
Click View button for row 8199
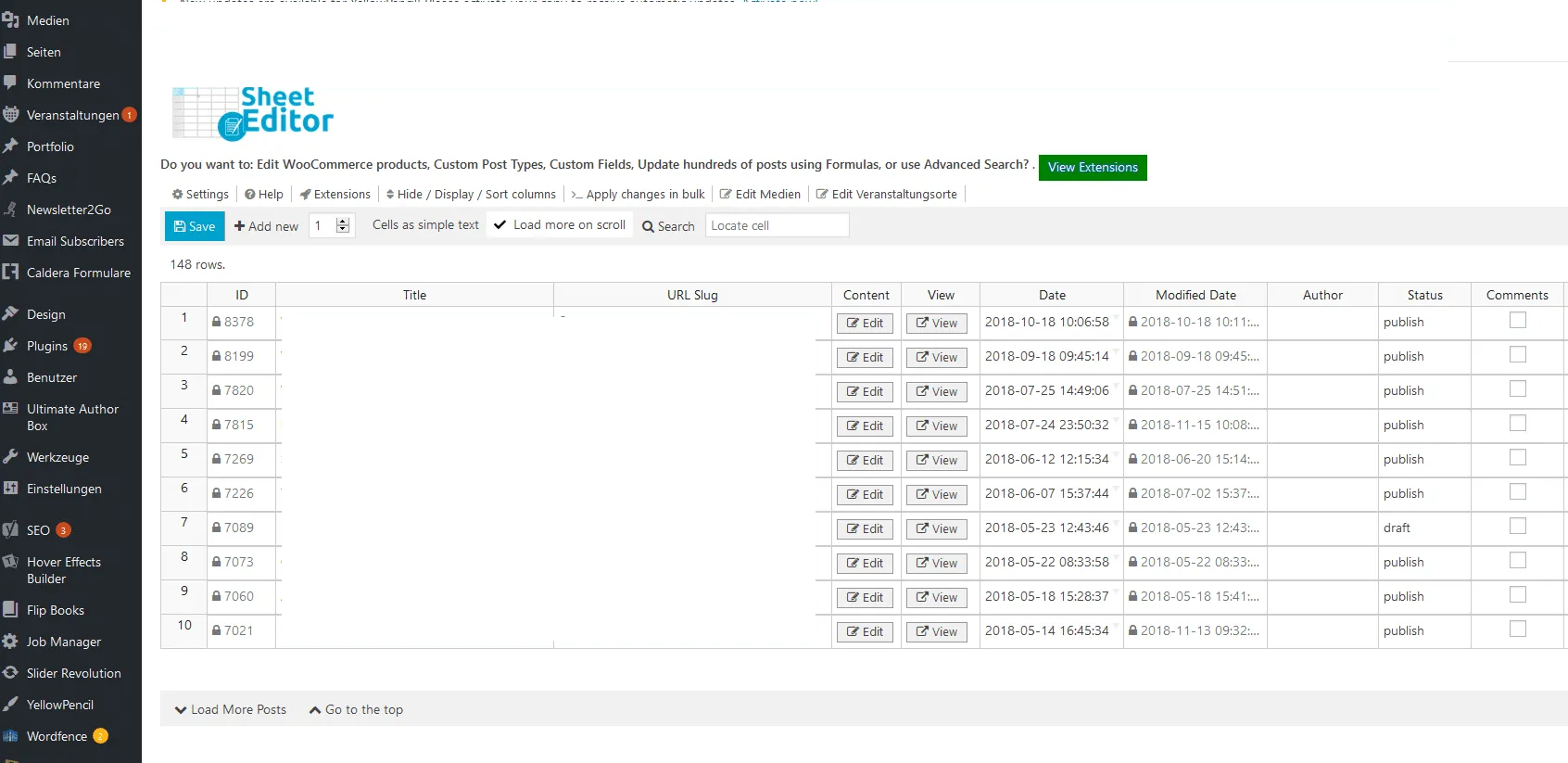coord(937,357)
